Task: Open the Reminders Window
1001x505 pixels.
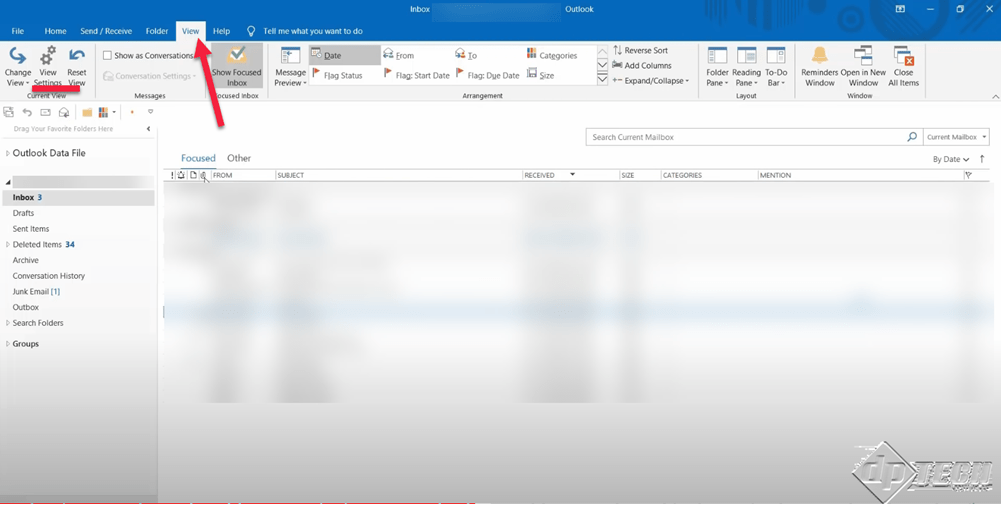Action: (x=820, y=67)
